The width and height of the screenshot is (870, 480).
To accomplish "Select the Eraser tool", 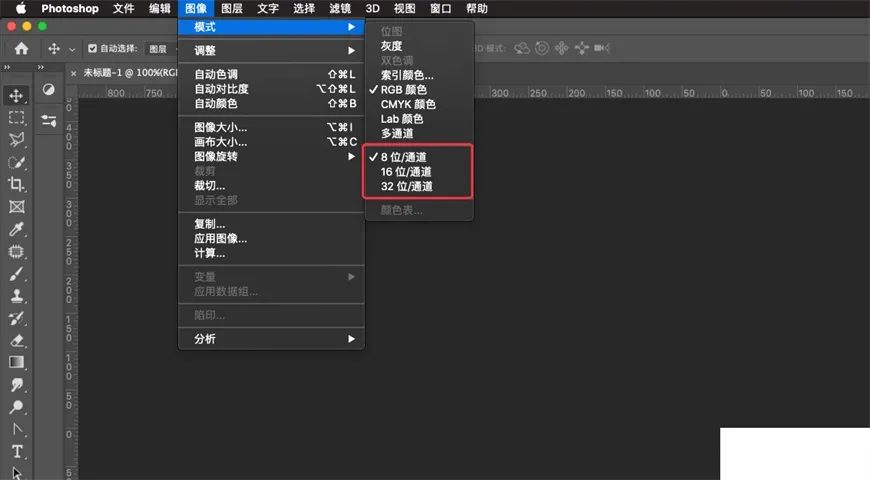I will [x=16, y=340].
